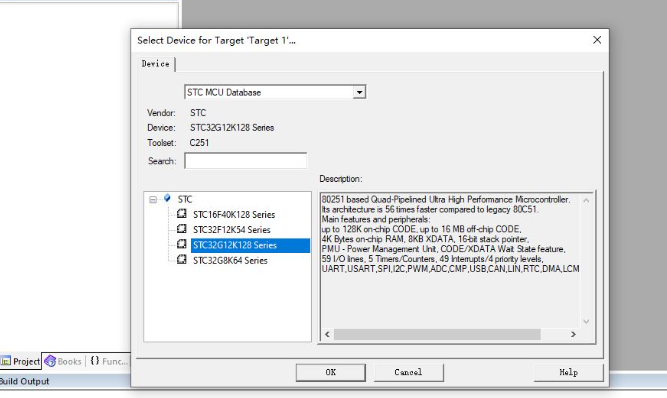This screenshot has height=398, width=667.
Task: Click the description scroll-right arrow
Action: 573,335
